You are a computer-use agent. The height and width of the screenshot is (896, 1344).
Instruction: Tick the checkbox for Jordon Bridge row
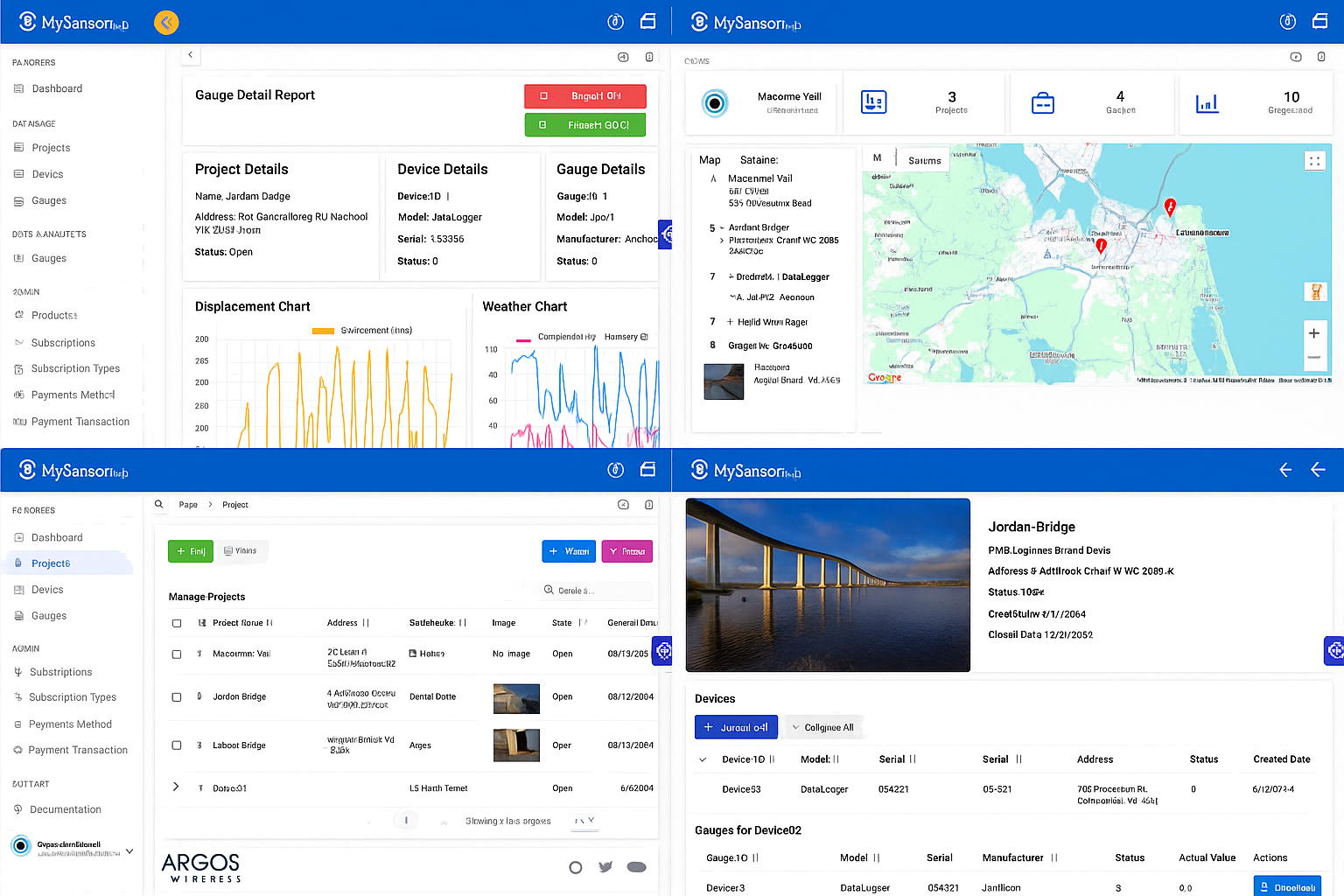pos(177,697)
